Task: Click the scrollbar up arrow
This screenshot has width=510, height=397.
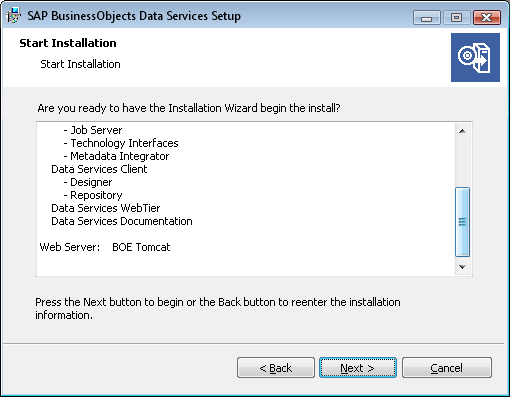Action: point(462,131)
